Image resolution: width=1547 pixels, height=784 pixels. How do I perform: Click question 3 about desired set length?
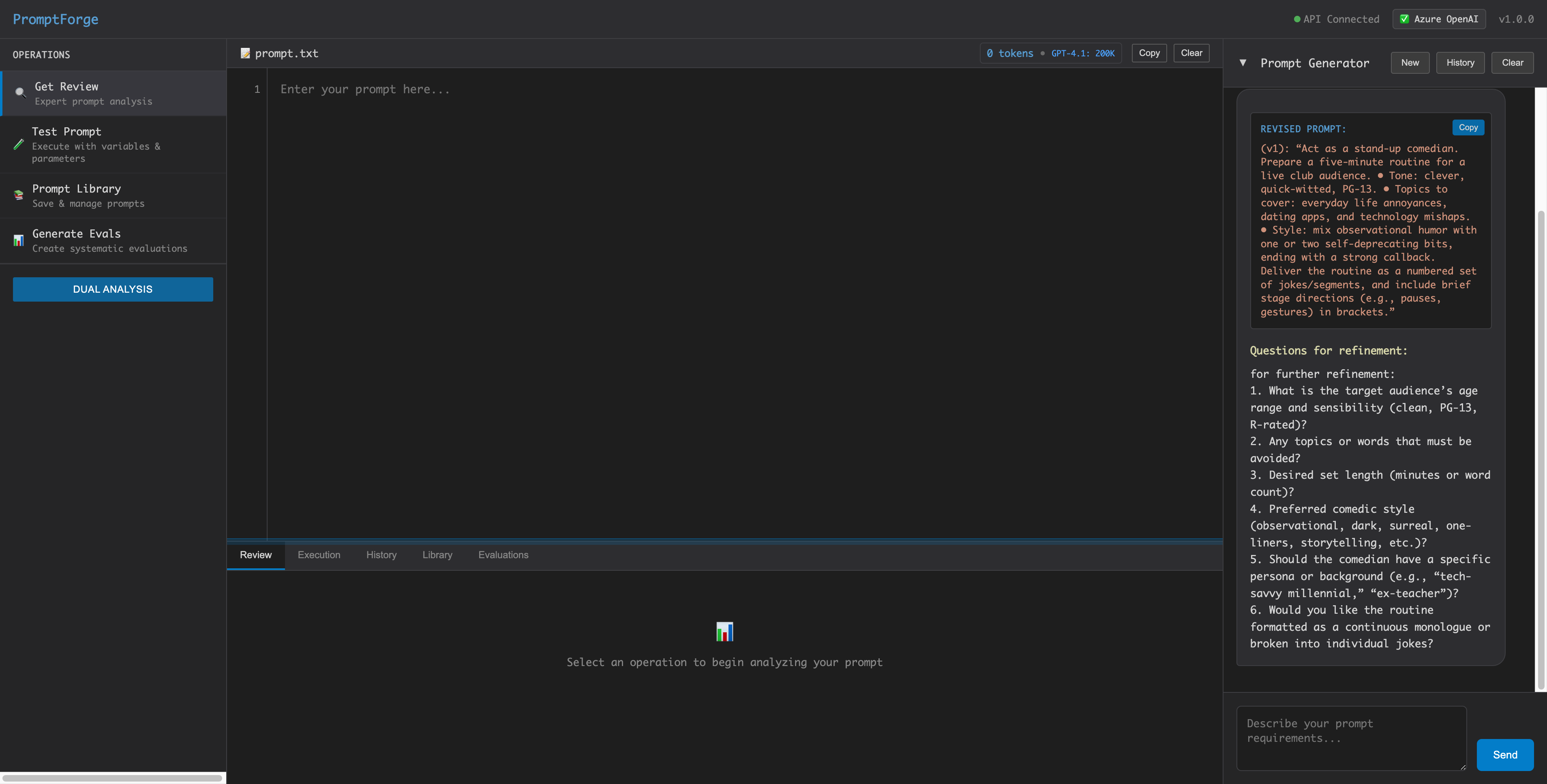pyautogui.click(x=1370, y=483)
